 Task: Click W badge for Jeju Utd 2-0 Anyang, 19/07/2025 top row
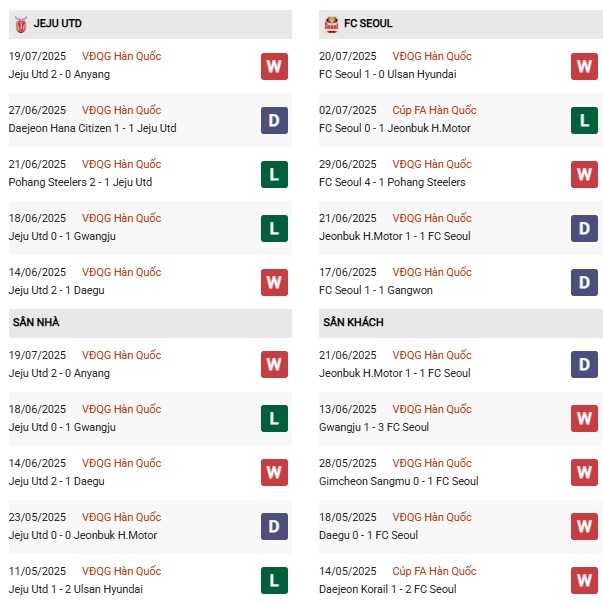click(274, 66)
